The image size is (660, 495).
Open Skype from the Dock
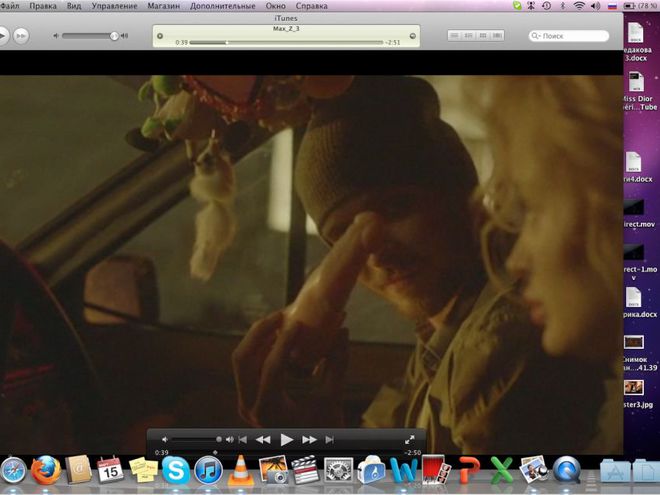pyautogui.click(x=174, y=470)
